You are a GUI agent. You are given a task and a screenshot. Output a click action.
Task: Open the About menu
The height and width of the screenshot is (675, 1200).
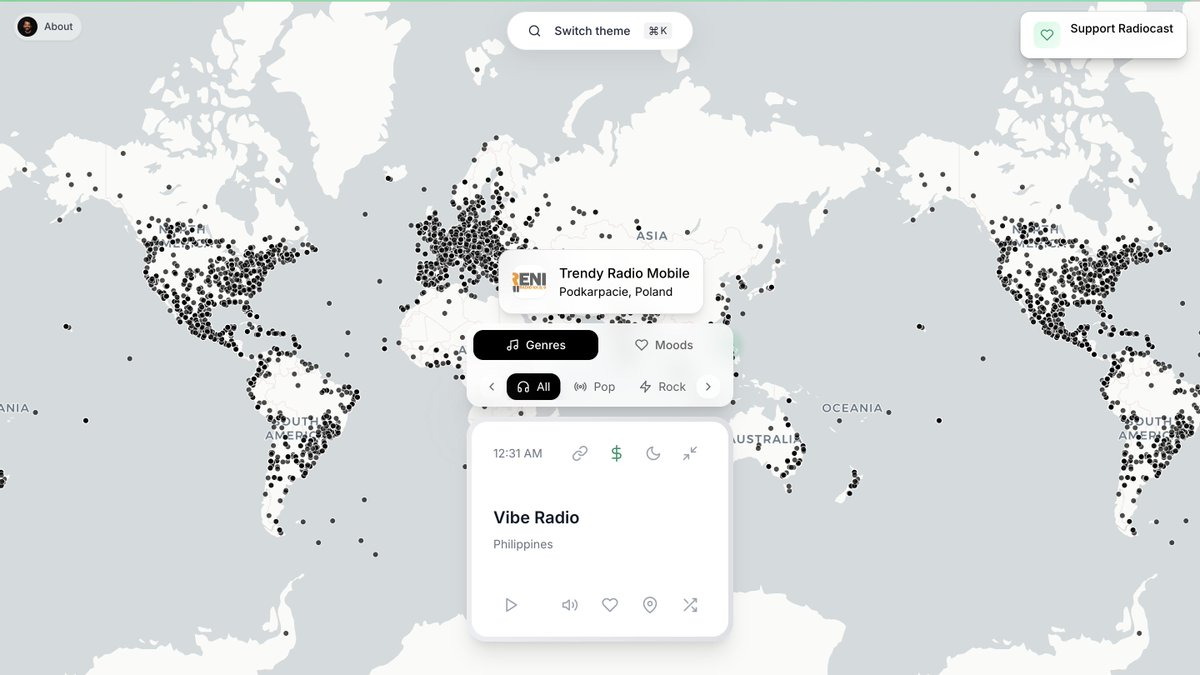(46, 26)
